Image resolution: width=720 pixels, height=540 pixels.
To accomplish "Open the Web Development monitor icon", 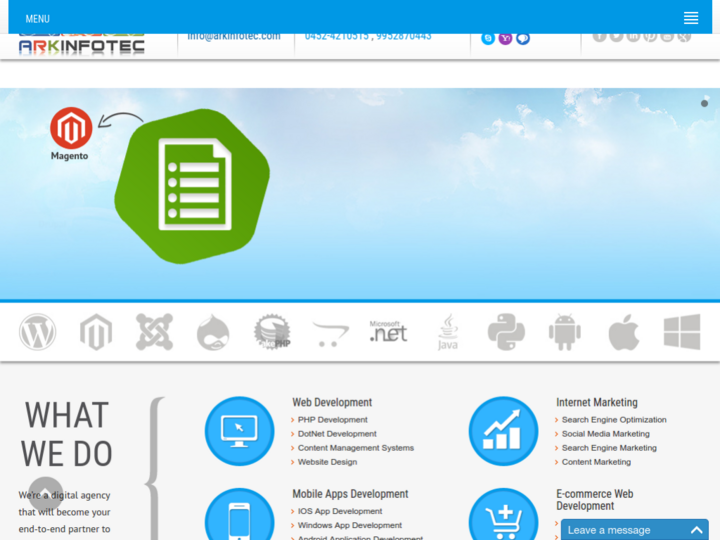I will 239,431.
